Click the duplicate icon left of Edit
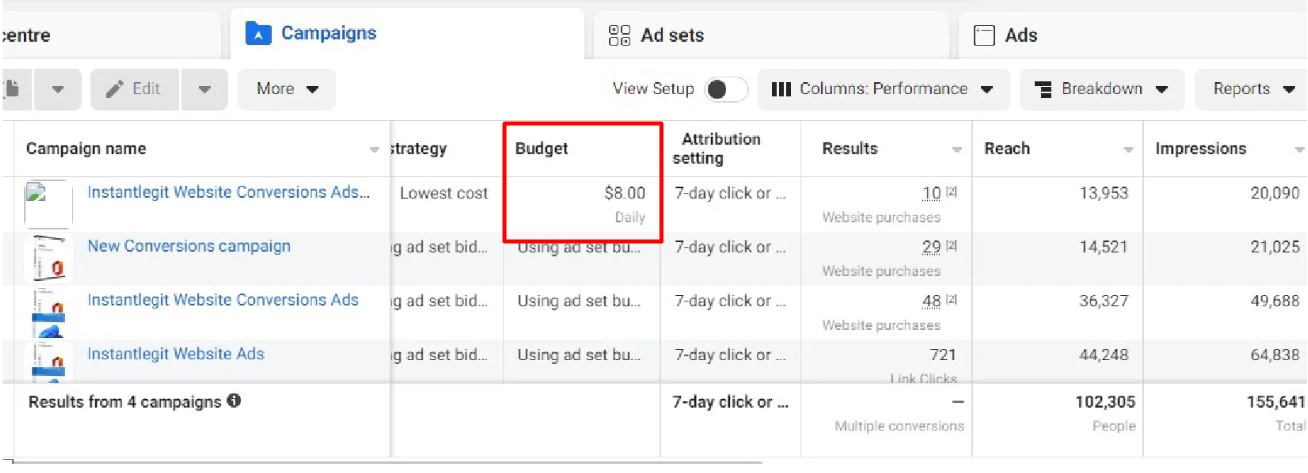The height and width of the screenshot is (473, 1308). [x=12, y=89]
